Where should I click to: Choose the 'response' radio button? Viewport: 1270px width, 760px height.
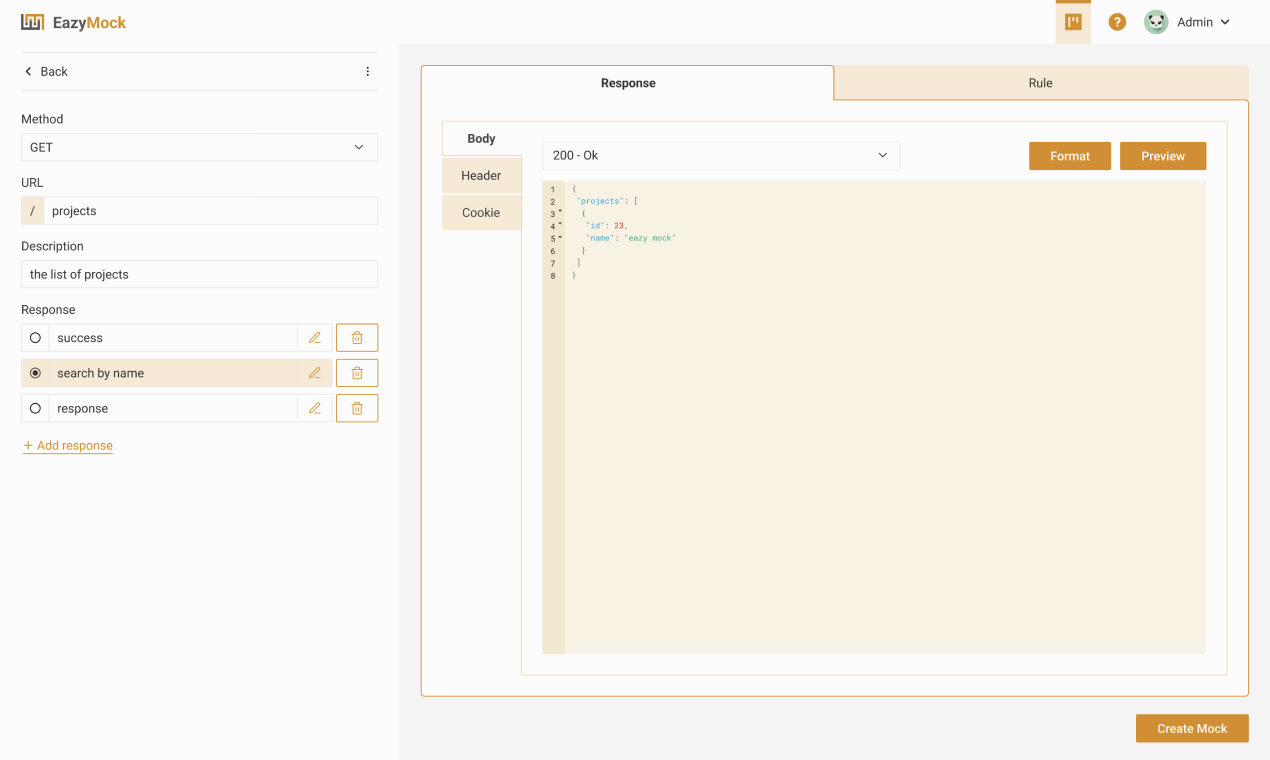coord(35,408)
